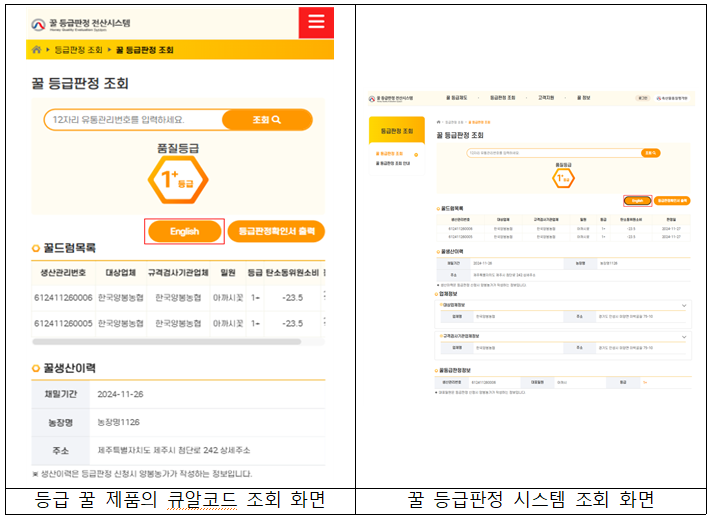Expand the 대상업체정보 section chevron
This screenshot has height=520, width=713.
click(684, 304)
